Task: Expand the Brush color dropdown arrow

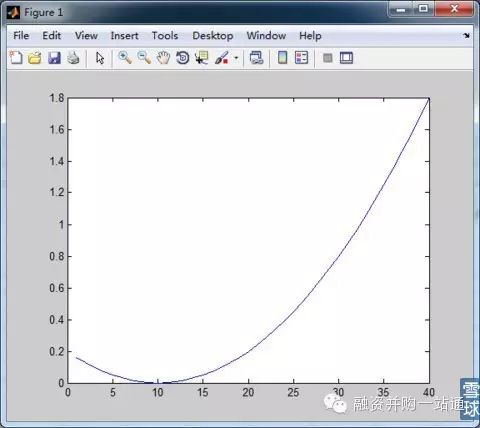Action: point(236,58)
